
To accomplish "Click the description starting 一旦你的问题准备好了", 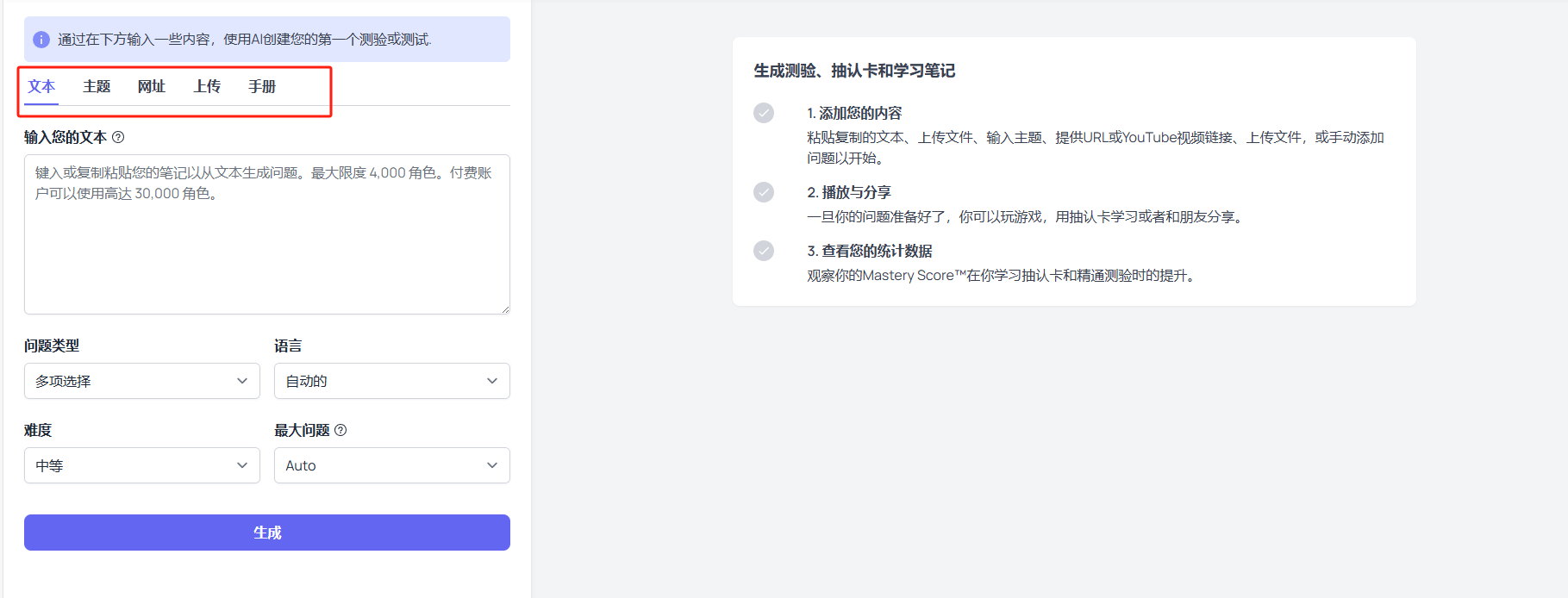I will (x=1027, y=217).
